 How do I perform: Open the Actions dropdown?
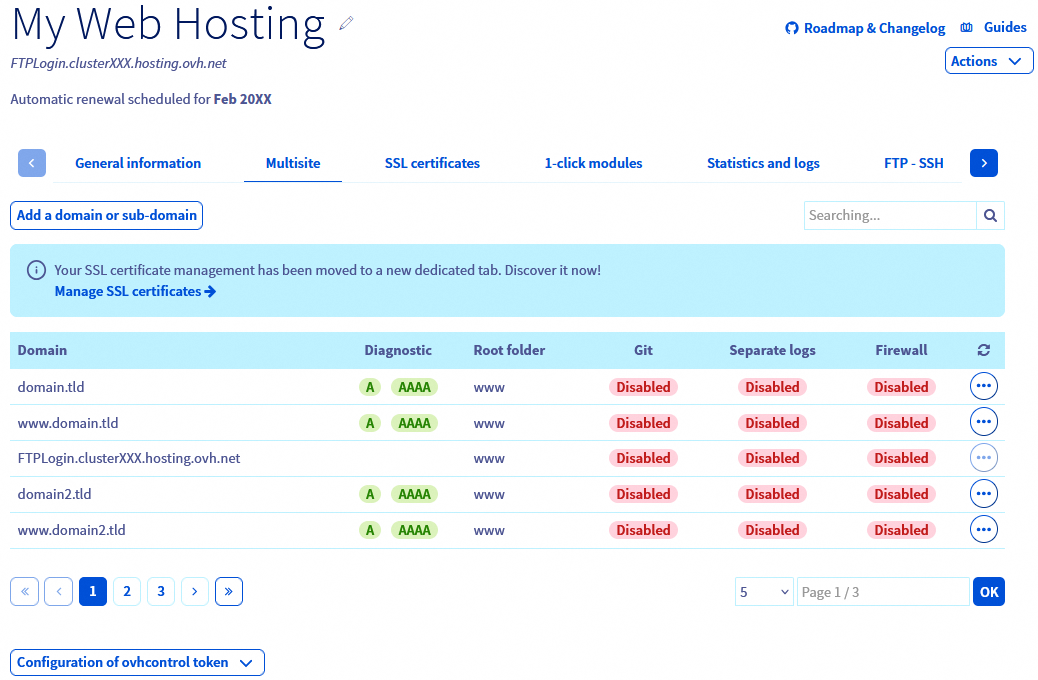click(x=988, y=60)
